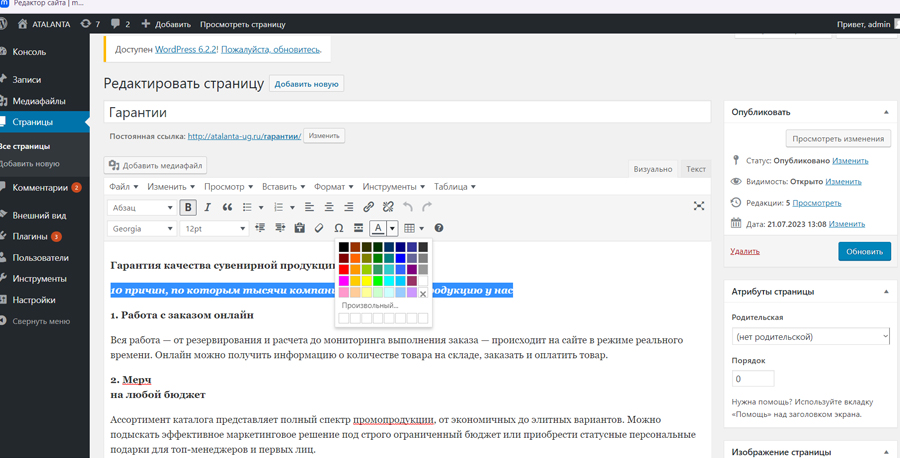Open the Формат menu
The image size is (900, 458).
coord(333,186)
